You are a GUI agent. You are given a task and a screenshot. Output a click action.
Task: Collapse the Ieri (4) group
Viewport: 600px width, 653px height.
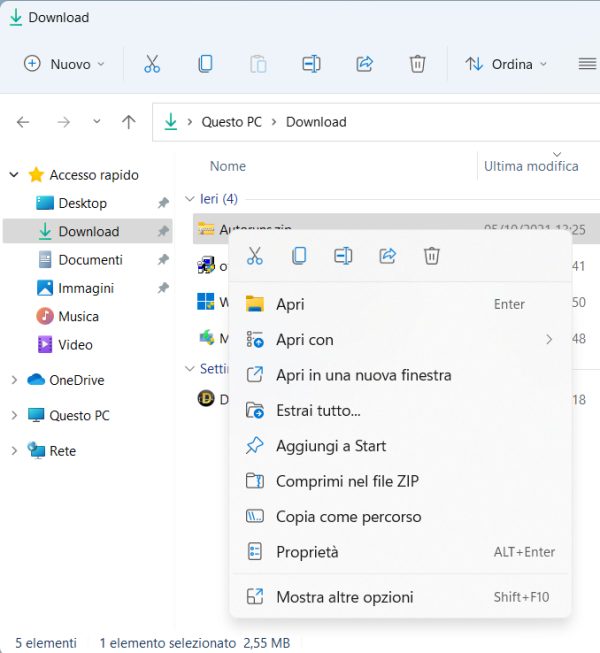pyautogui.click(x=190, y=199)
